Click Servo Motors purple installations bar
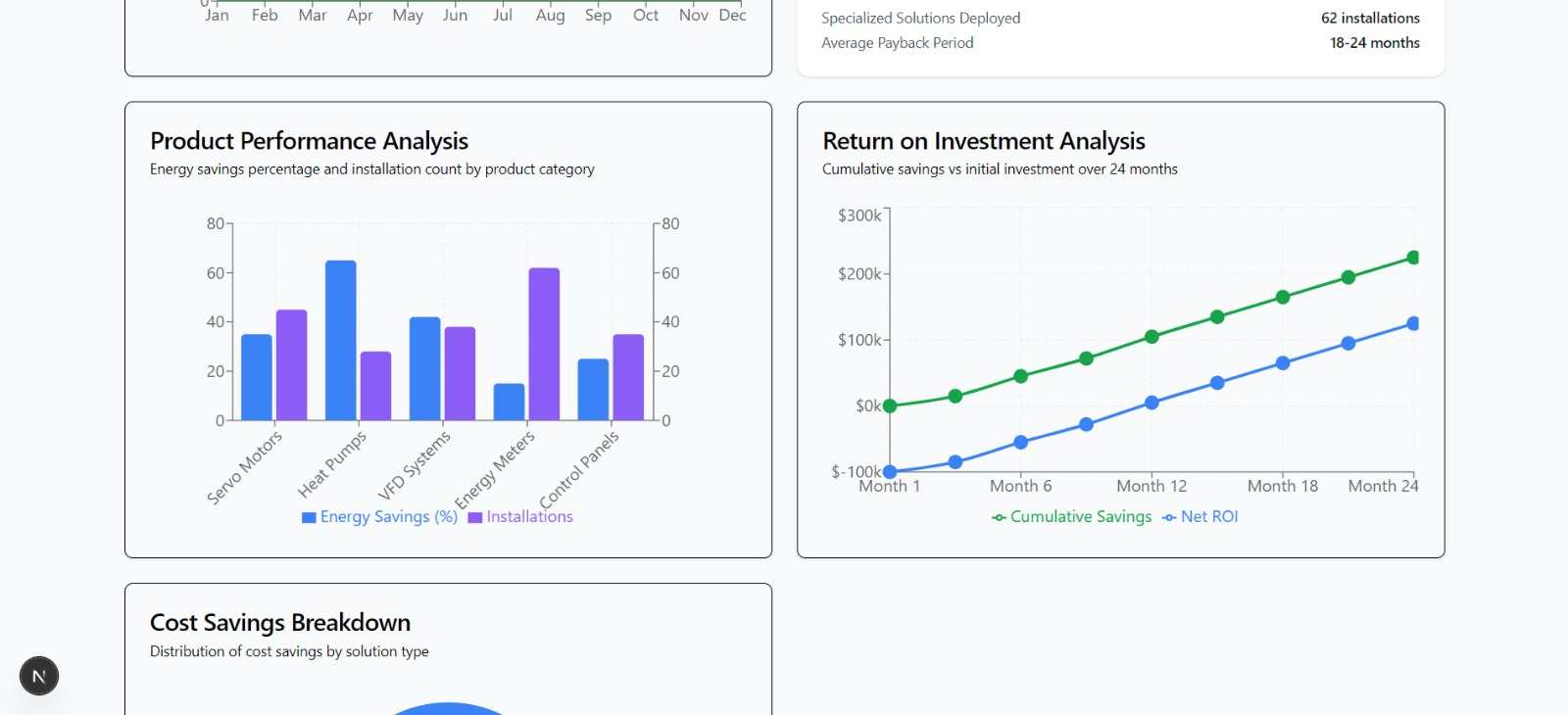 pyautogui.click(x=291, y=364)
